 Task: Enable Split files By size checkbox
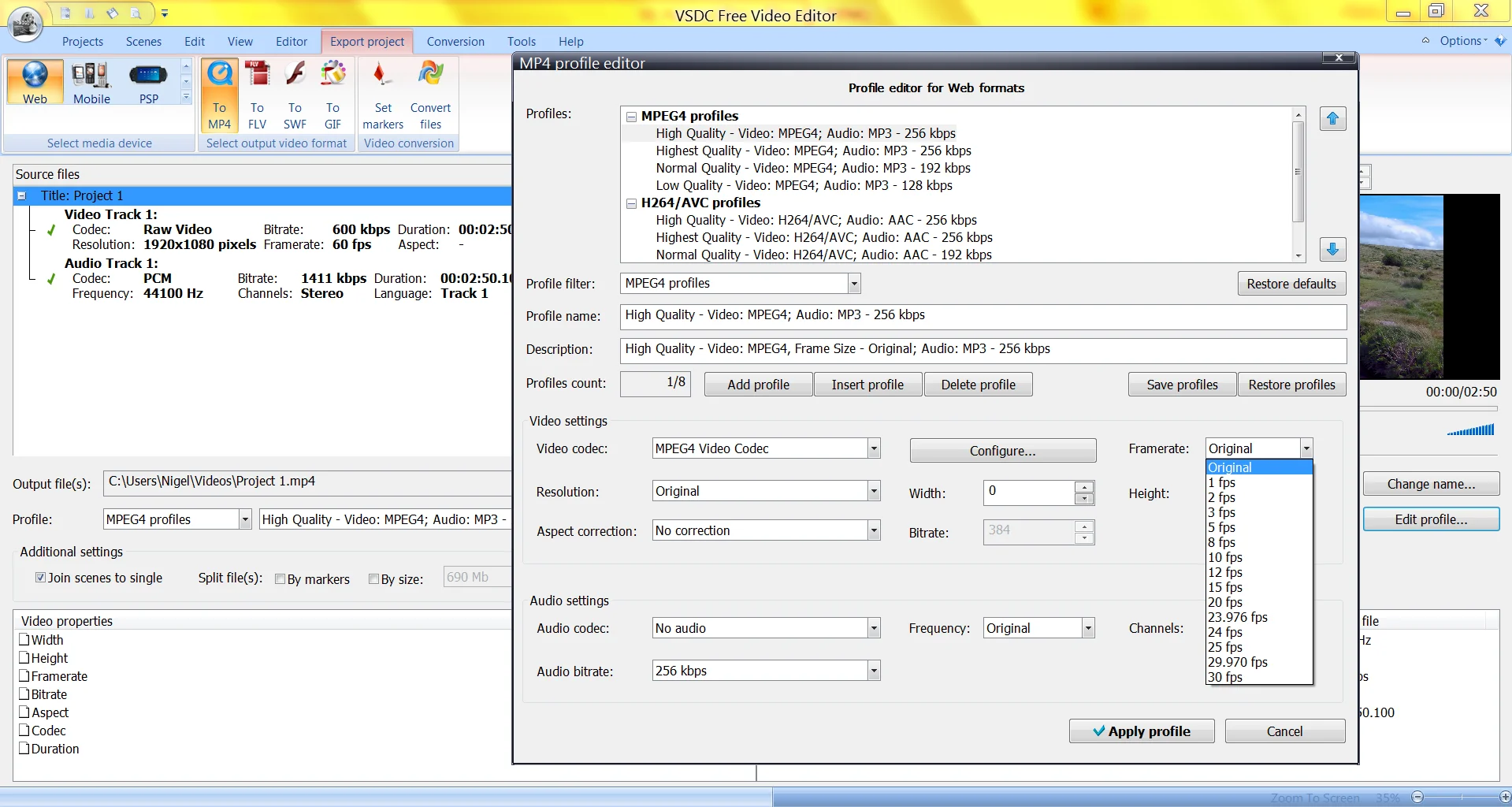pyautogui.click(x=374, y=579)
